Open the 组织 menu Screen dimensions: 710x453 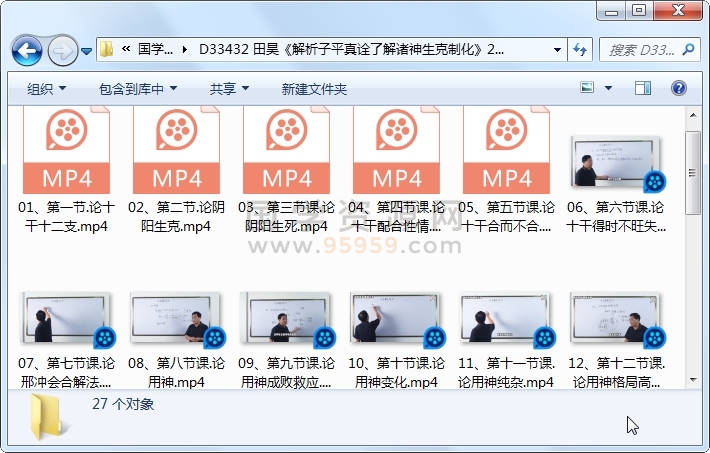46,89
